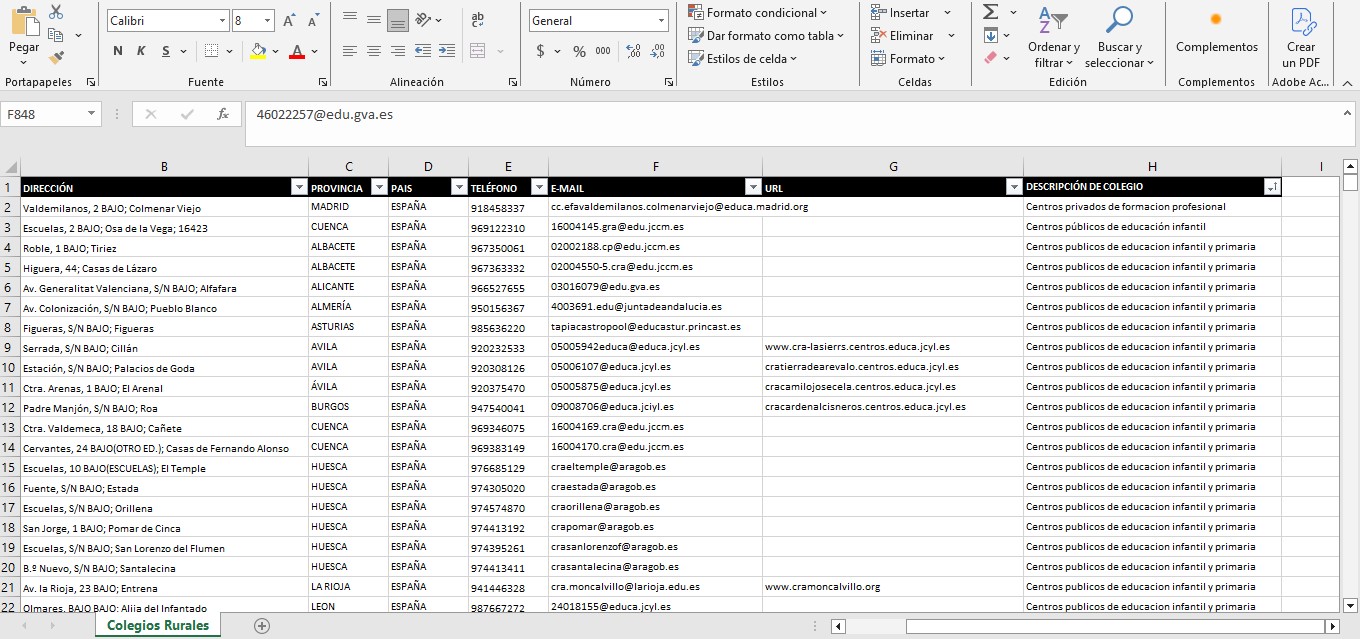Open the General number format dropdown
Image resolution: width=1360 pixels, height=639 pixels.
(662, 21)
